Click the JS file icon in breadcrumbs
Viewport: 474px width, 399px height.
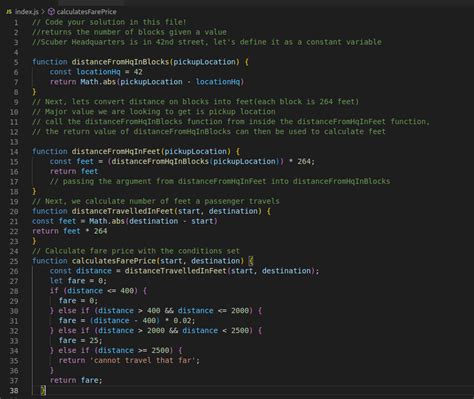9,12
